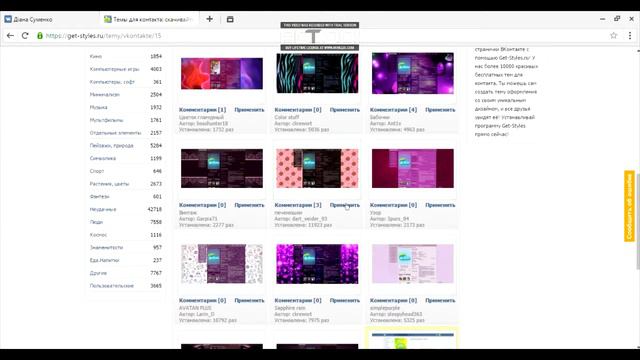Apply the theme by Garpia71 via Применить
Viewport: 640px width, 360px height.
(x=249, y=205)
